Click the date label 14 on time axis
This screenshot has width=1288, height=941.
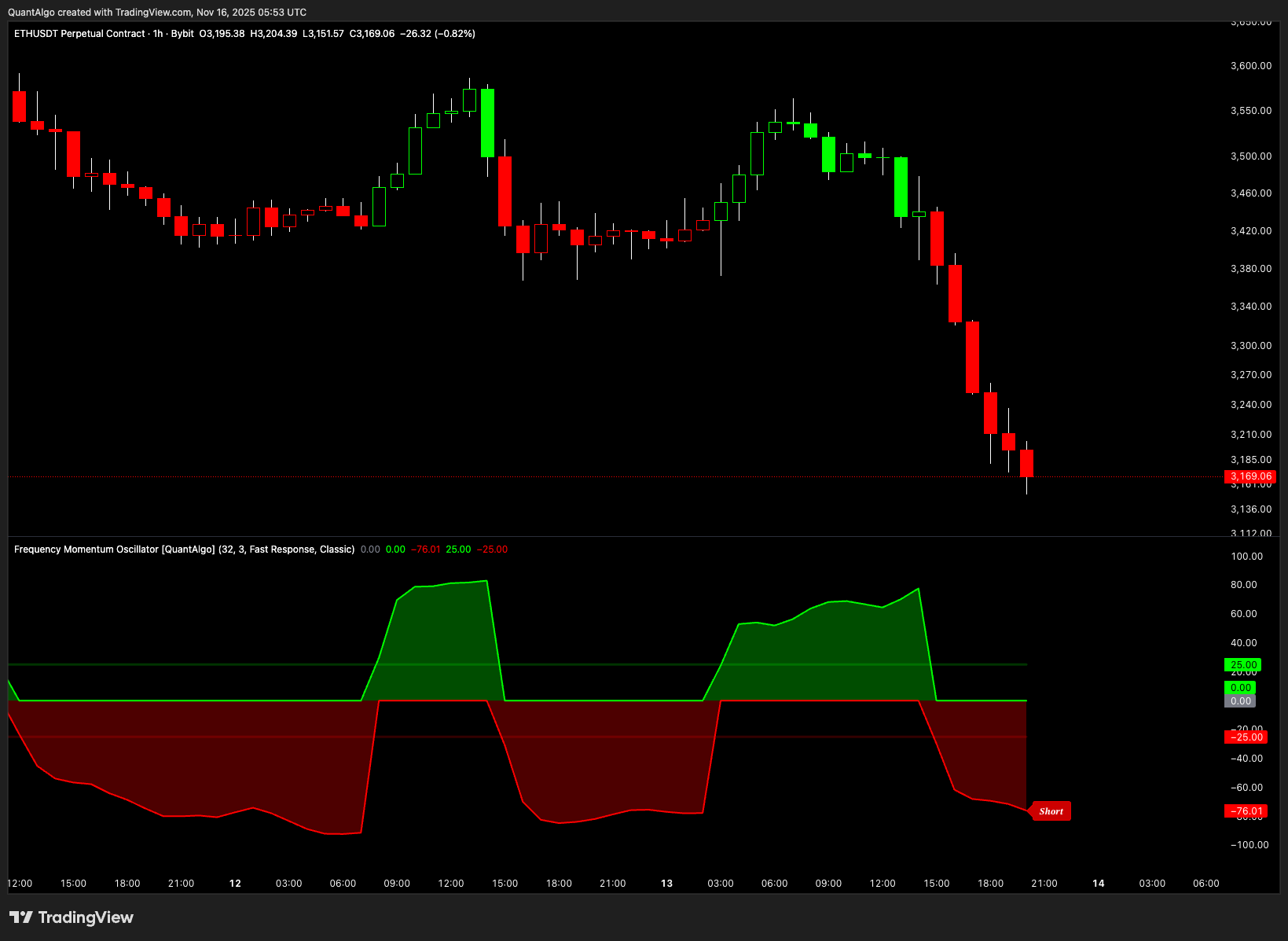click(1099, 884)
